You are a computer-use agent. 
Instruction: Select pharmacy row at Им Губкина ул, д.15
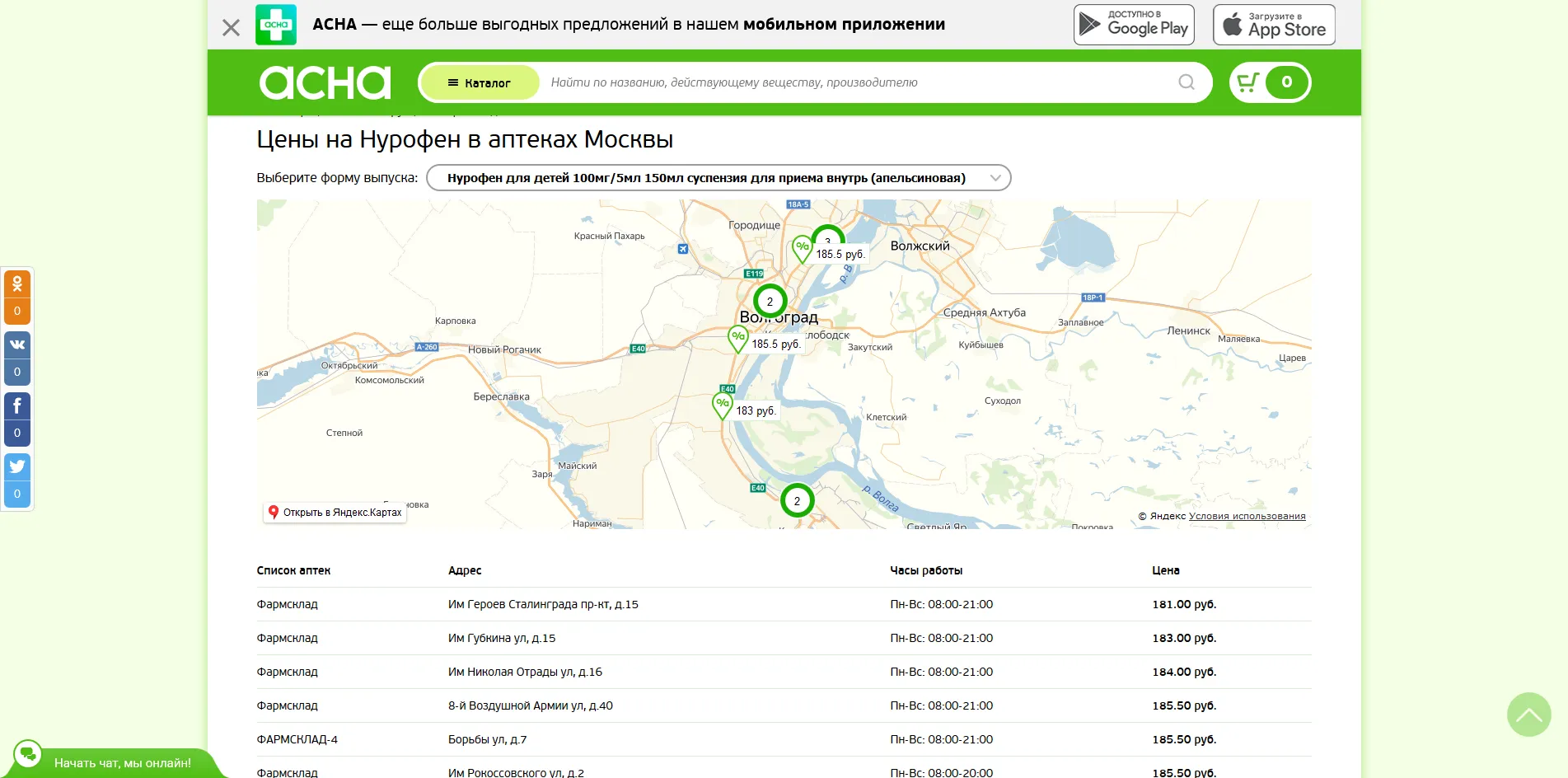pos(501,638)
